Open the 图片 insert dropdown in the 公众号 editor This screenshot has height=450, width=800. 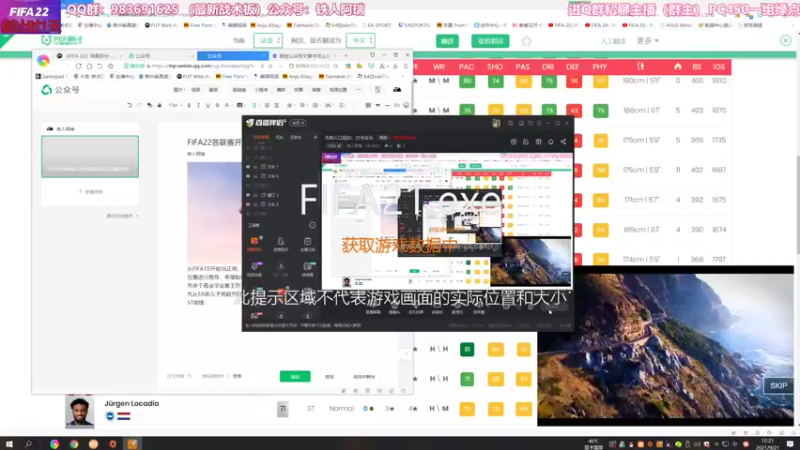point(178,90)
